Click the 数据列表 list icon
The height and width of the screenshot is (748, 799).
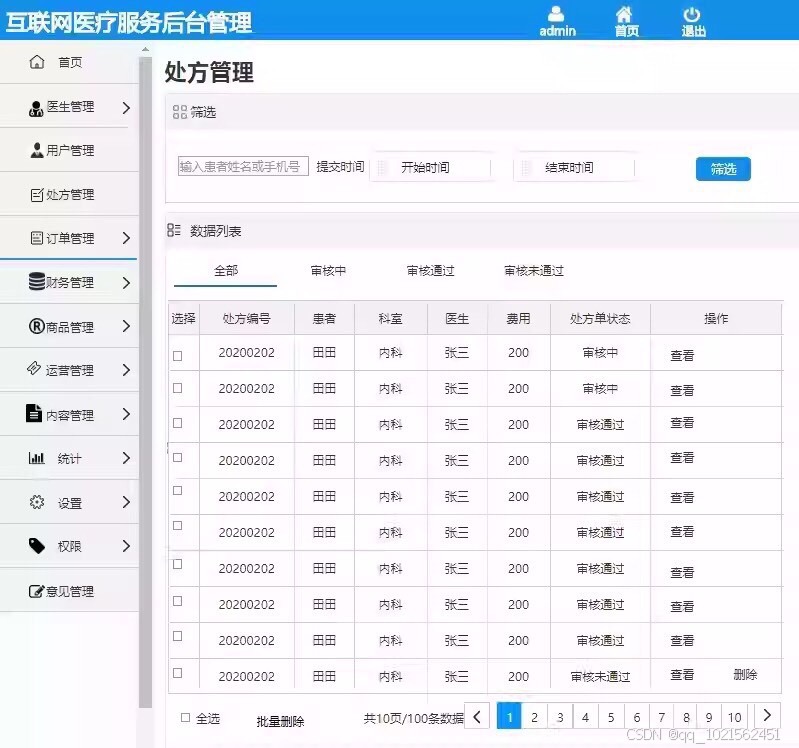click(x=174, y=230)
